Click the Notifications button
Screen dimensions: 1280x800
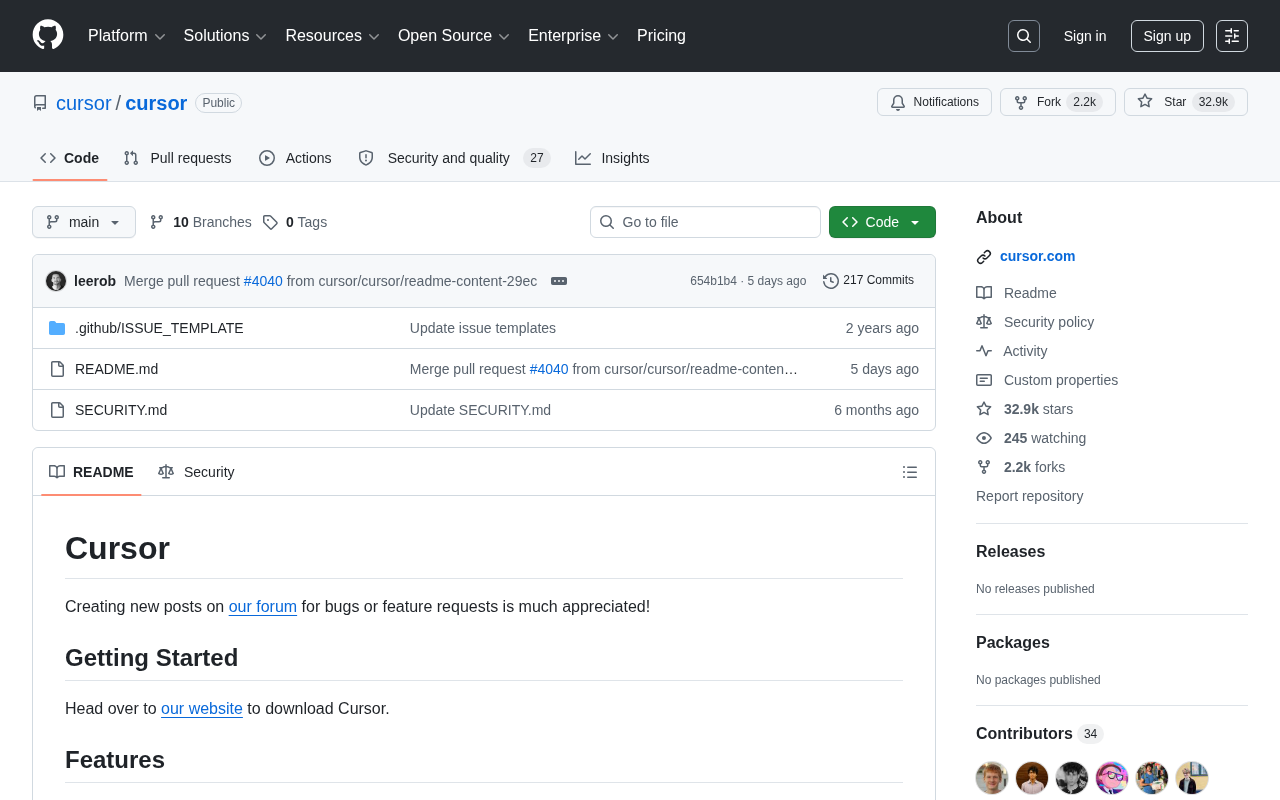[934, 102]
